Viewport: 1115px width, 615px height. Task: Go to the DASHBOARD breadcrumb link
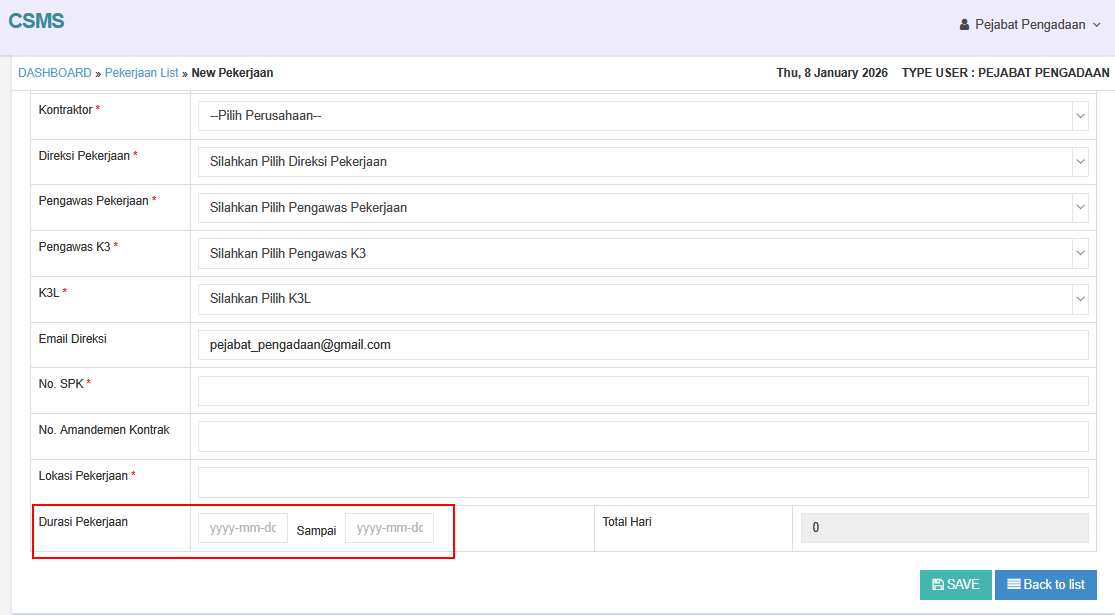54,73
